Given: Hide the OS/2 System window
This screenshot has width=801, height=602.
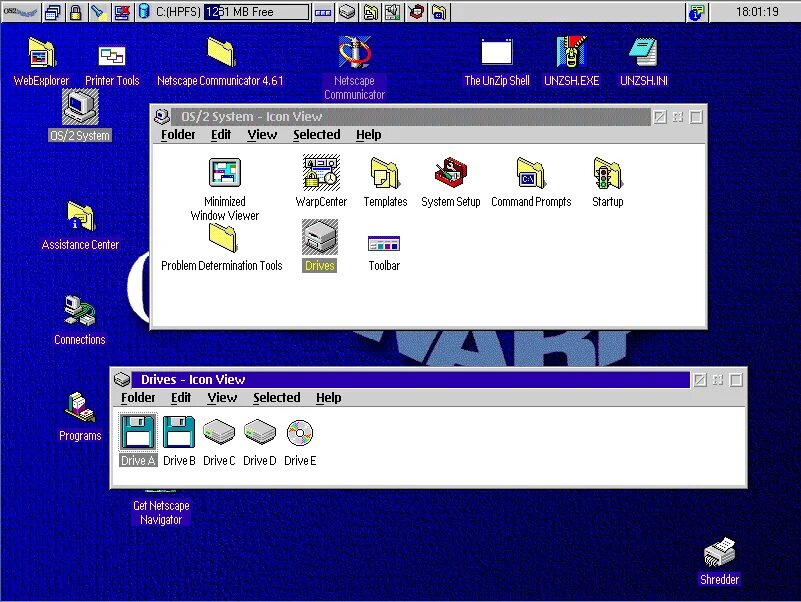Looking at the screenshot, I should coord(659,117).
